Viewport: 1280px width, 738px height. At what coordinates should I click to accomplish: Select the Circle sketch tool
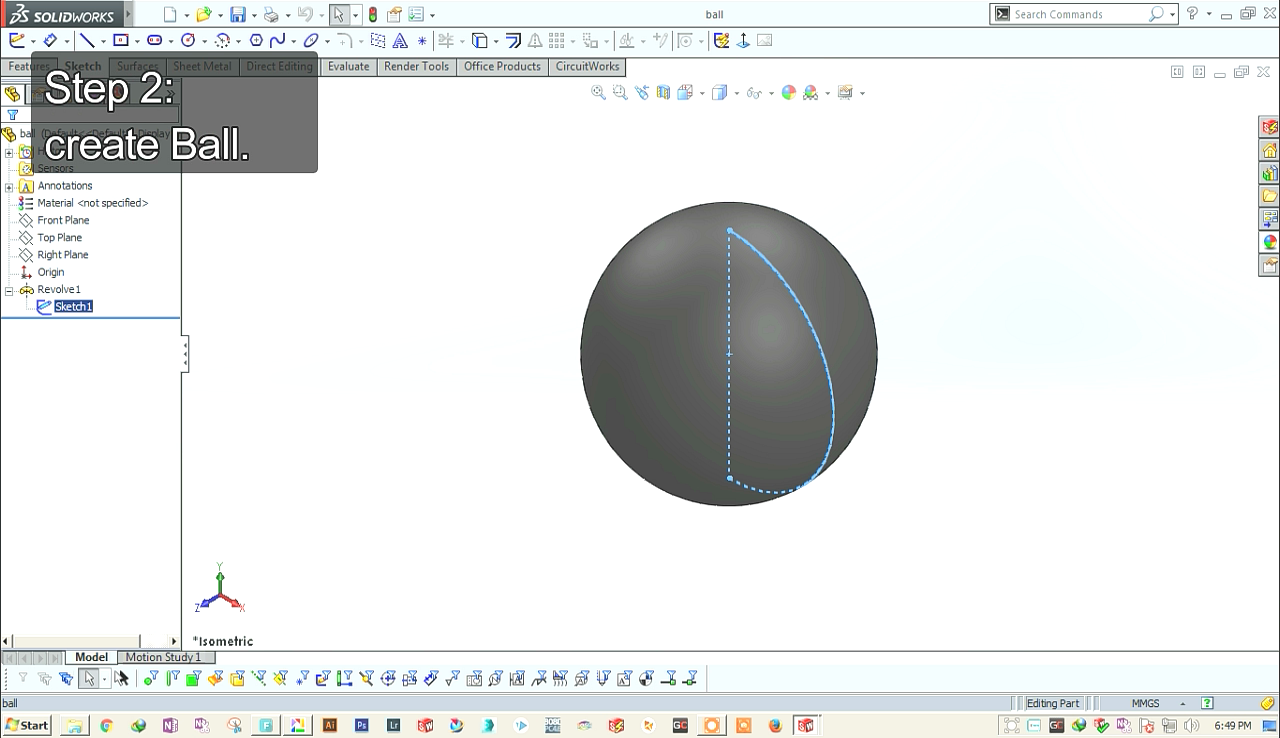187,40
